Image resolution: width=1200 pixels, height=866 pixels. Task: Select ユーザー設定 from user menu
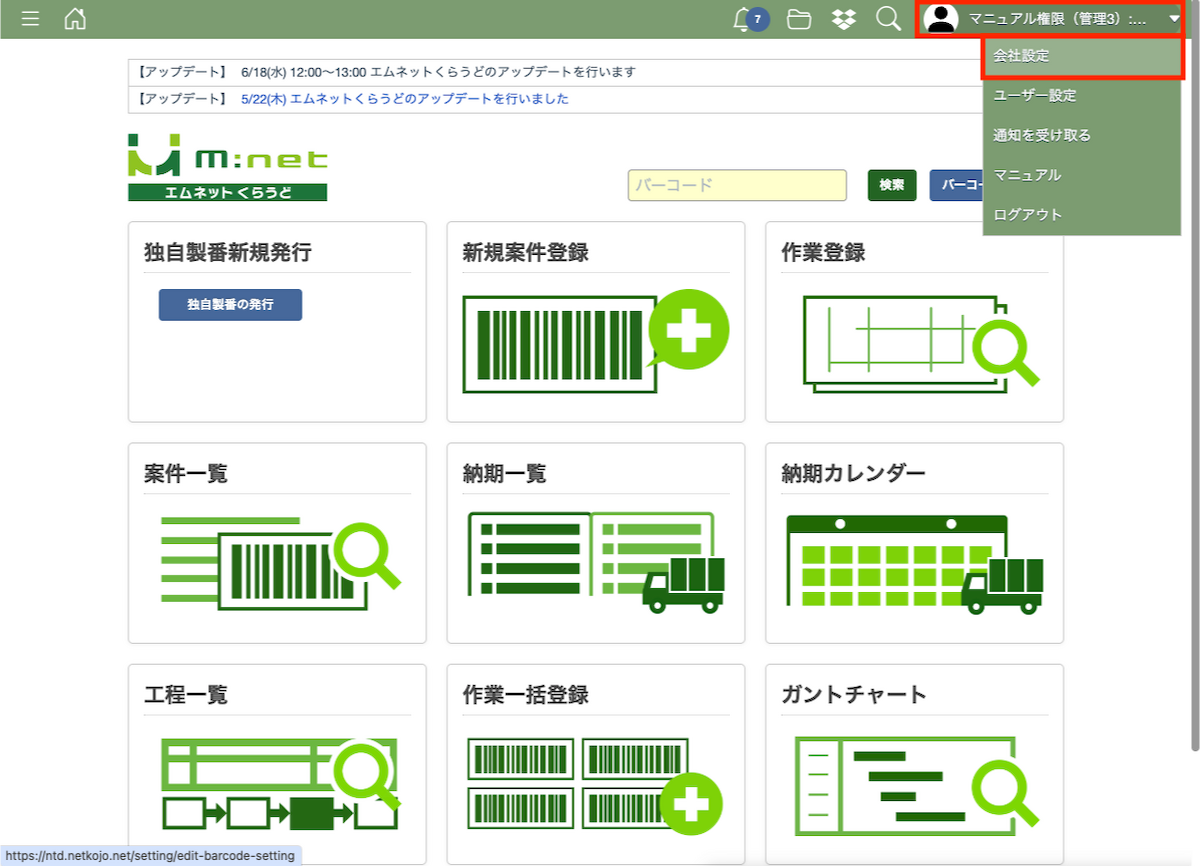pos(1034,96)
